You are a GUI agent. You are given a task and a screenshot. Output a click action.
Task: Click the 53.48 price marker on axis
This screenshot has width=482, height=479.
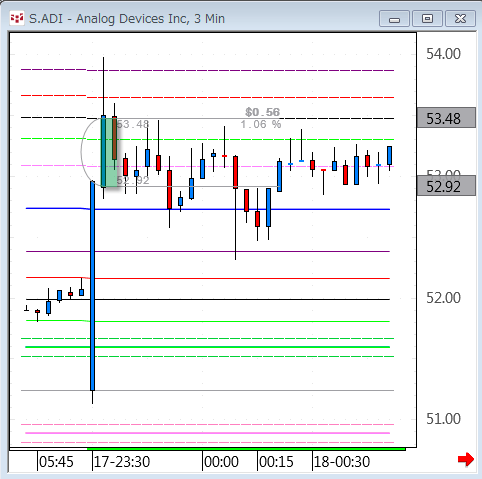point(446,118)
